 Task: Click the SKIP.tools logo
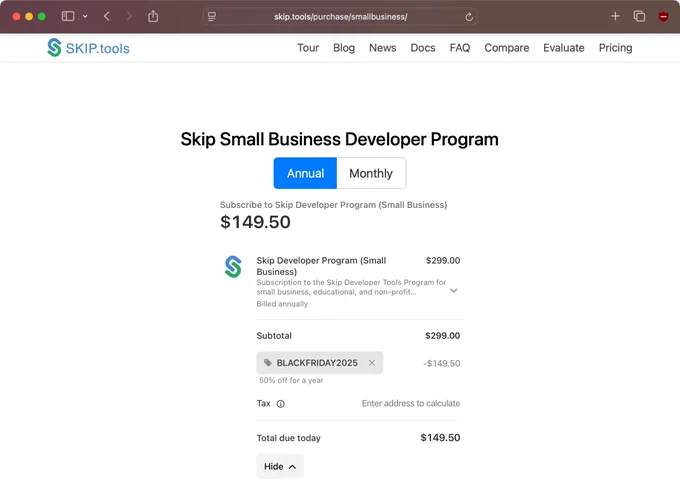click(88, 48)
